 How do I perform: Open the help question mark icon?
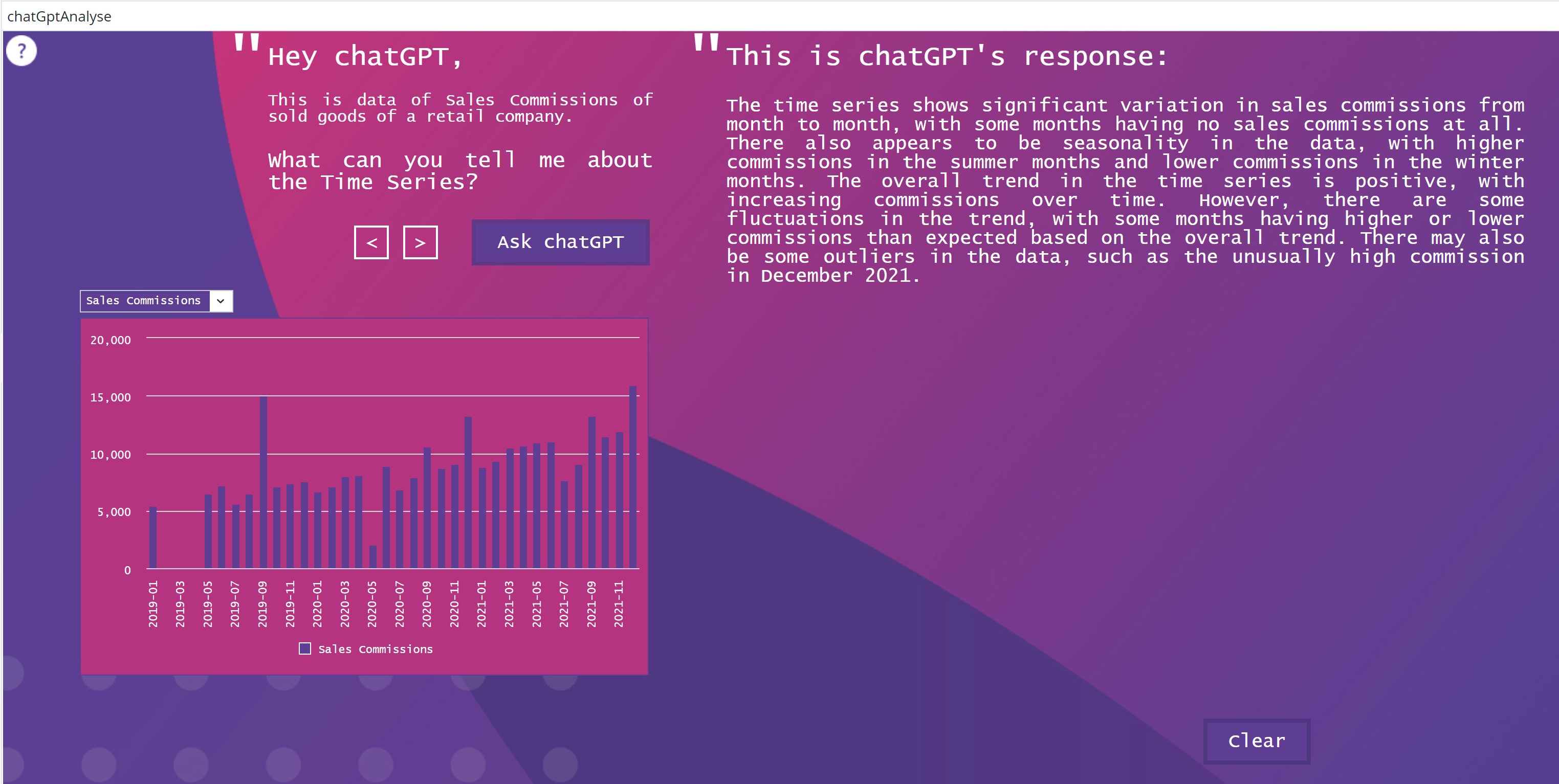click(21, 51)
